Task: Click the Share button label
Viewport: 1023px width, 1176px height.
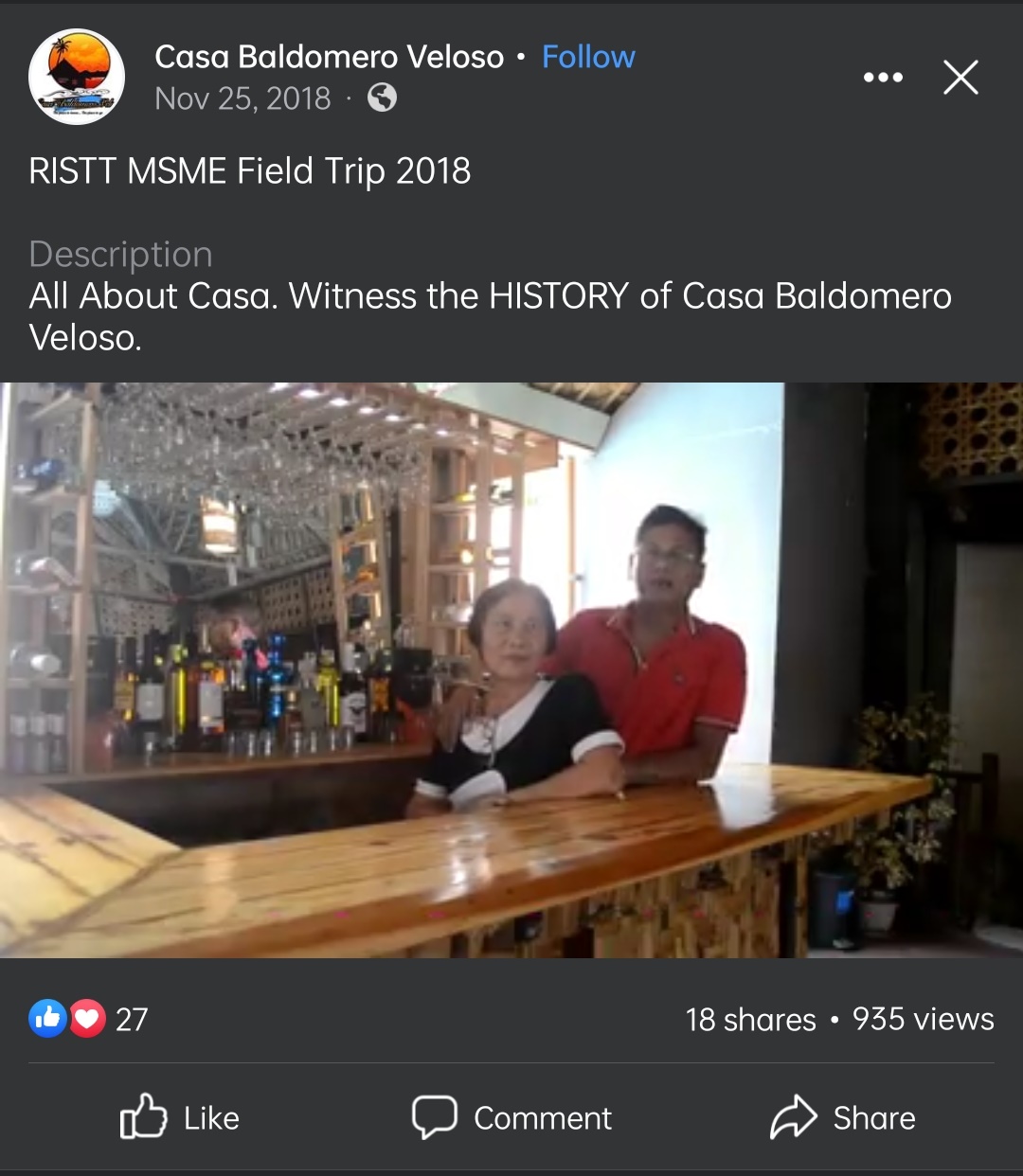Action: tap(874, 1118)
